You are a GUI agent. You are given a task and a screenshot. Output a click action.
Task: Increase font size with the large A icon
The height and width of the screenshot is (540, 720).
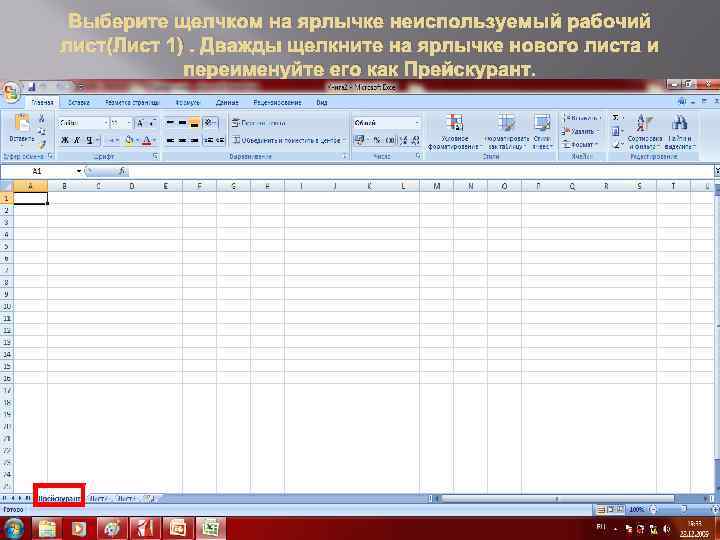pyautogui.click(x=140, y=123)
